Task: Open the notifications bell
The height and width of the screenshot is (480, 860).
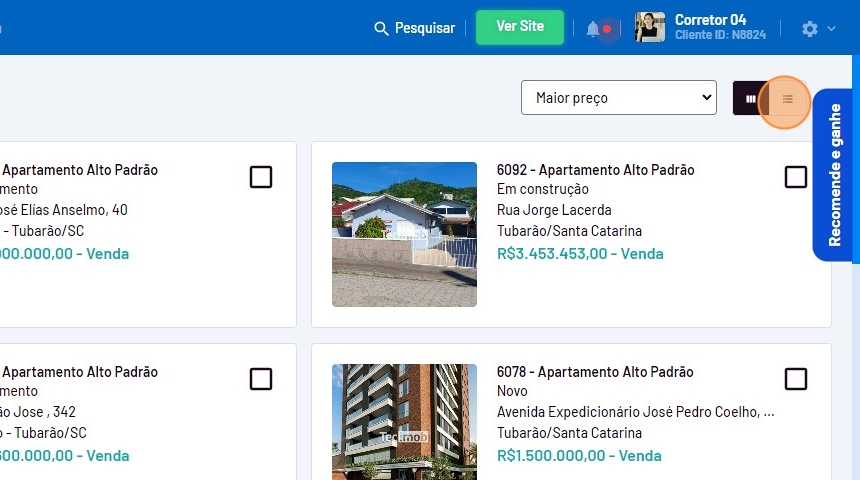Action: pyautogui.click(x=593, y=29)
